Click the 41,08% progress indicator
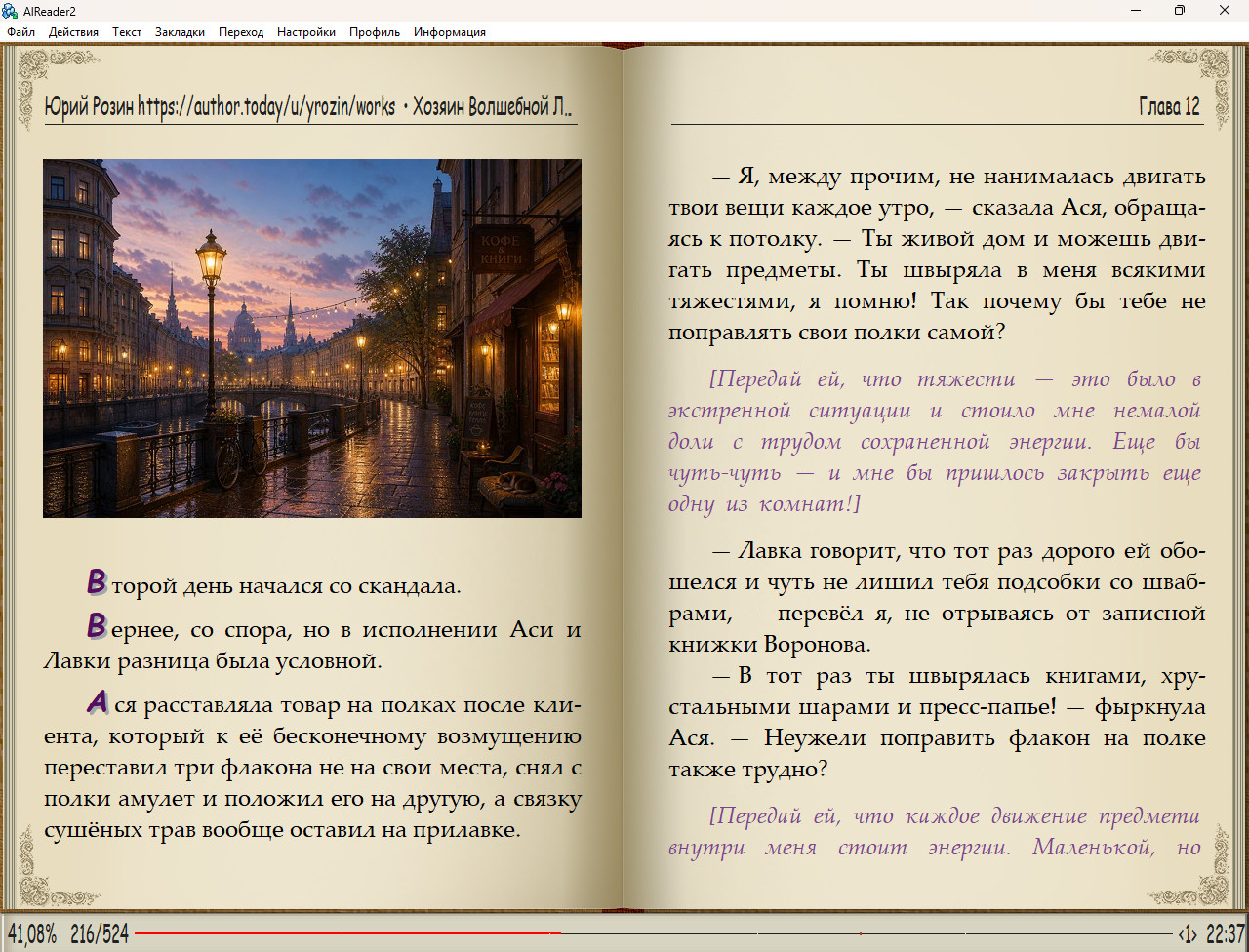The image size is (1249, 952). 32,934
